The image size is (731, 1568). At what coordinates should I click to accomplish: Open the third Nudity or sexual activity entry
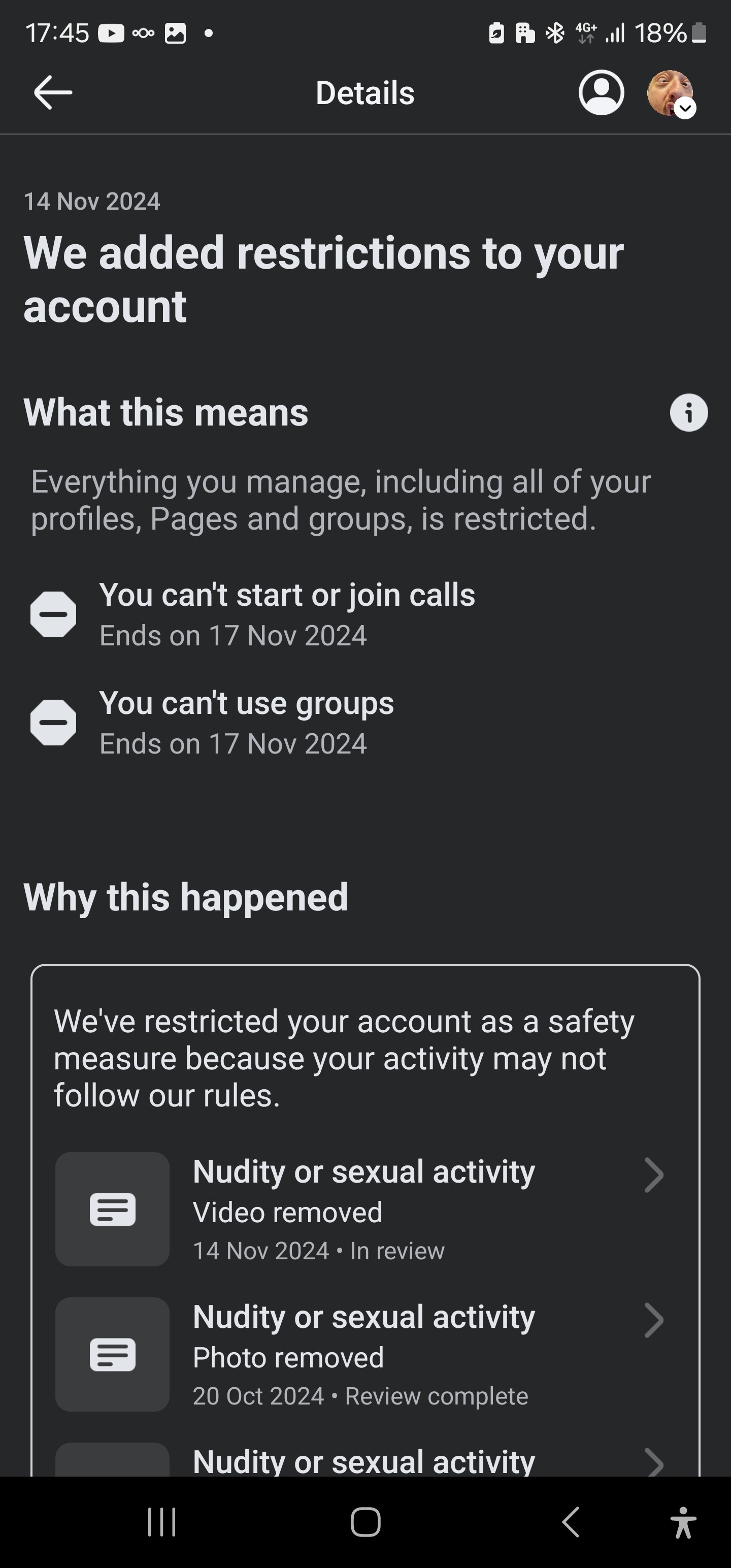click(365, 1460)
